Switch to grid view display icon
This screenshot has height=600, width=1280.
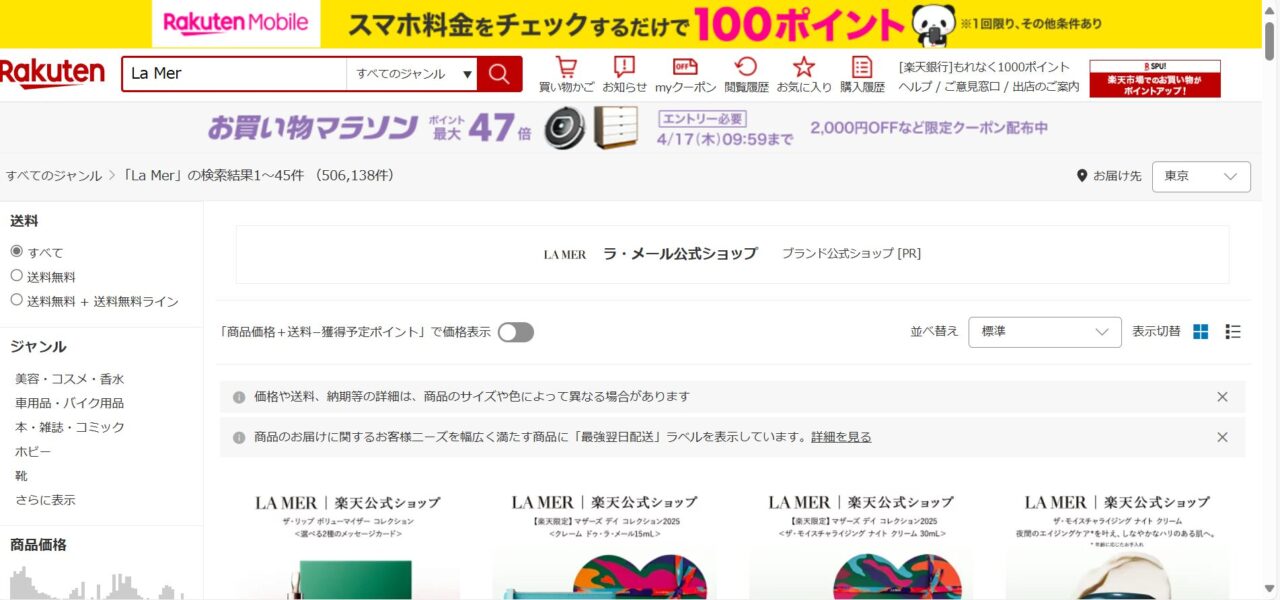1201,332
